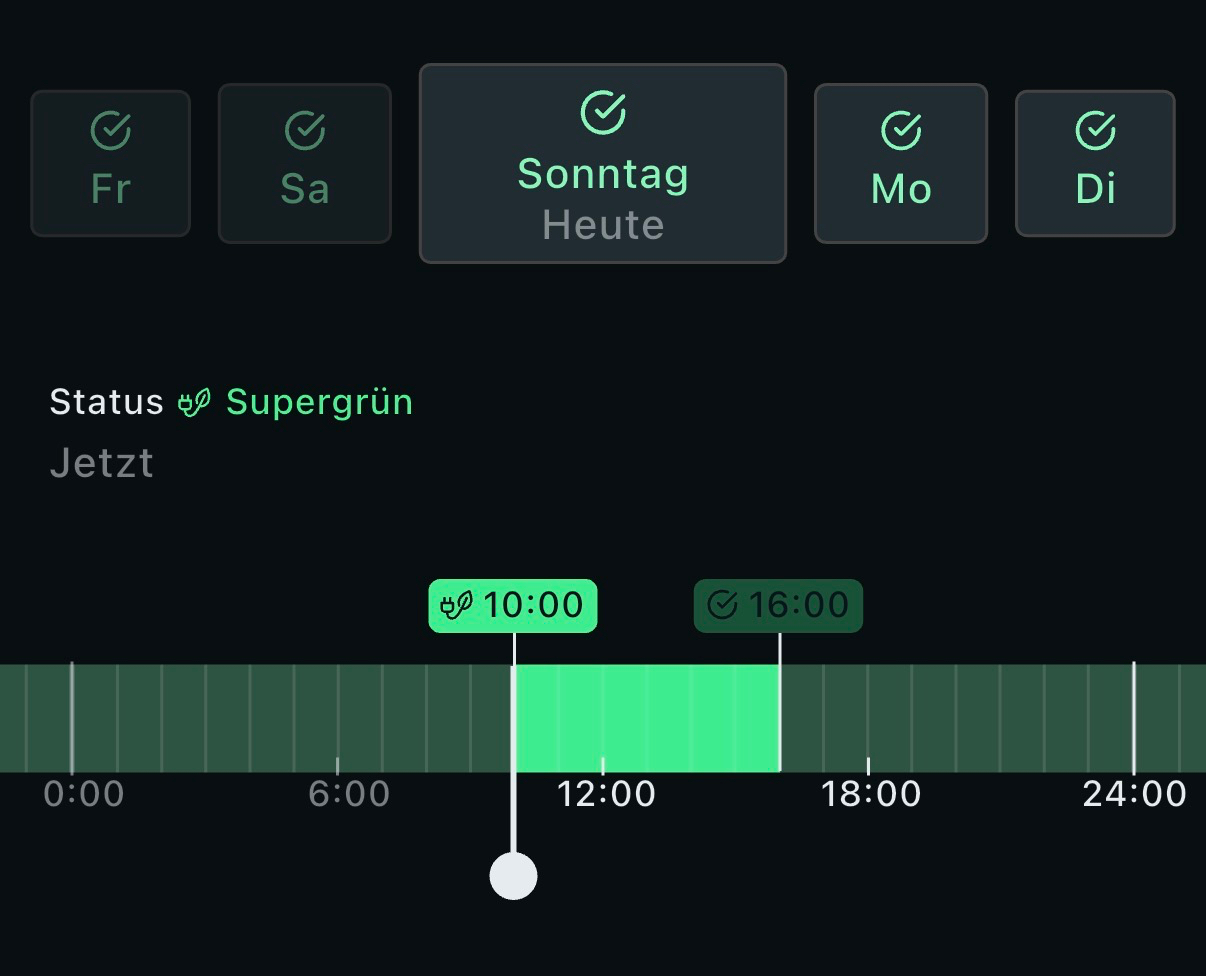Click the round timeline slider handle
The height and width of the screenshot is (976, 1206).
tap(514, 876)
